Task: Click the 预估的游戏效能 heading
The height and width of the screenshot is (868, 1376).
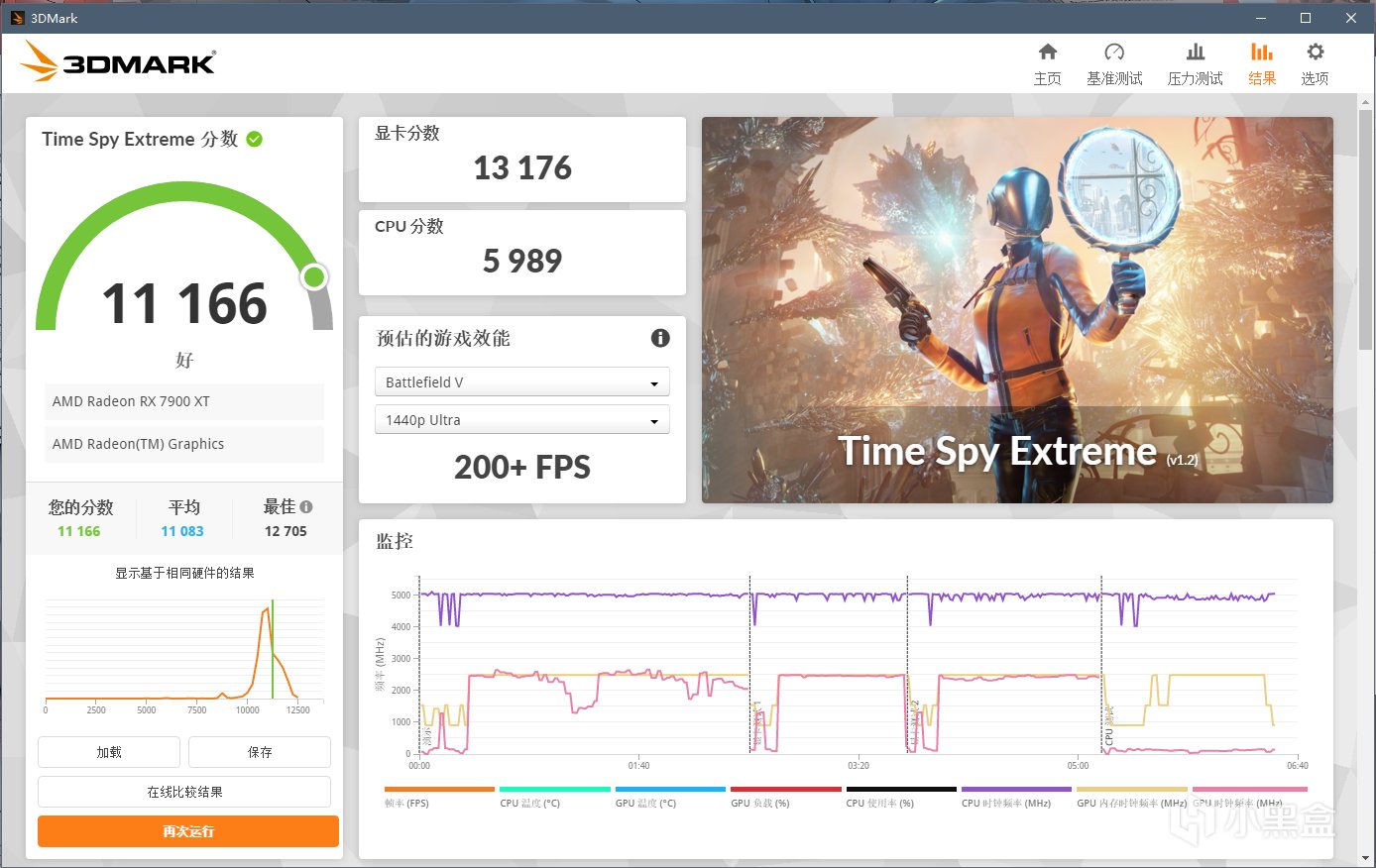Action: pos(443,338)
